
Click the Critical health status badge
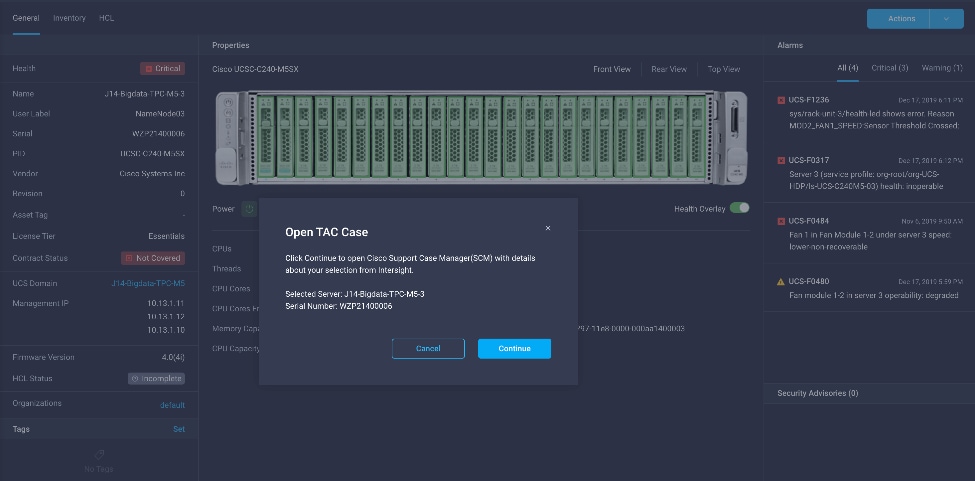(162, 69)
